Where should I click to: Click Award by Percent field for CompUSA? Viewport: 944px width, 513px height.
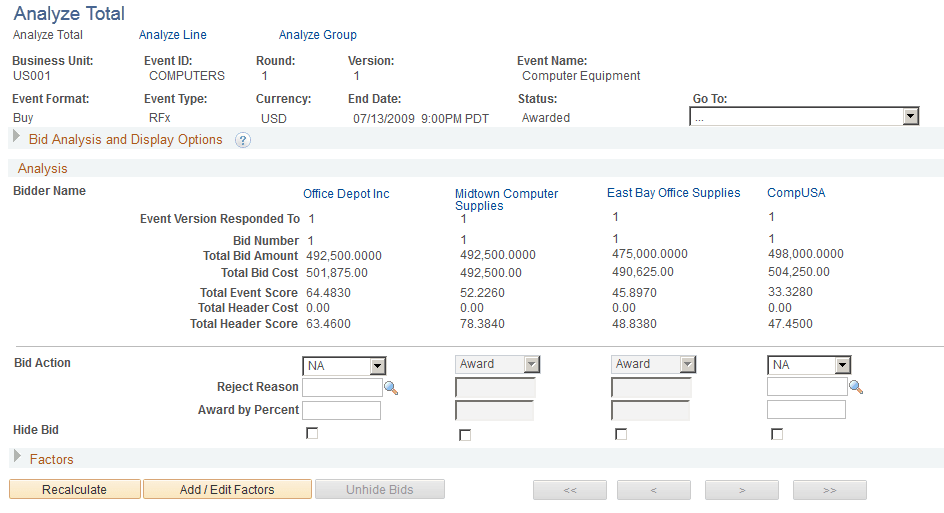click(x=806, y=409)
